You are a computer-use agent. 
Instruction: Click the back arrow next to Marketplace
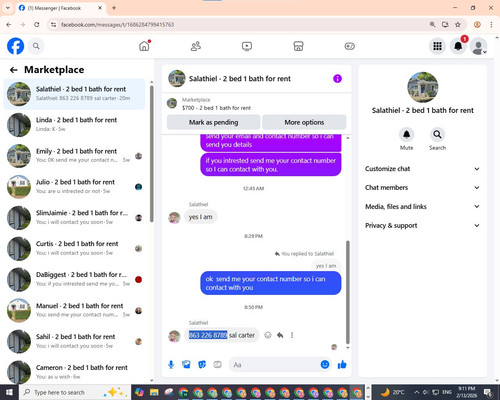pyautogui.click(x=14, y=70)
